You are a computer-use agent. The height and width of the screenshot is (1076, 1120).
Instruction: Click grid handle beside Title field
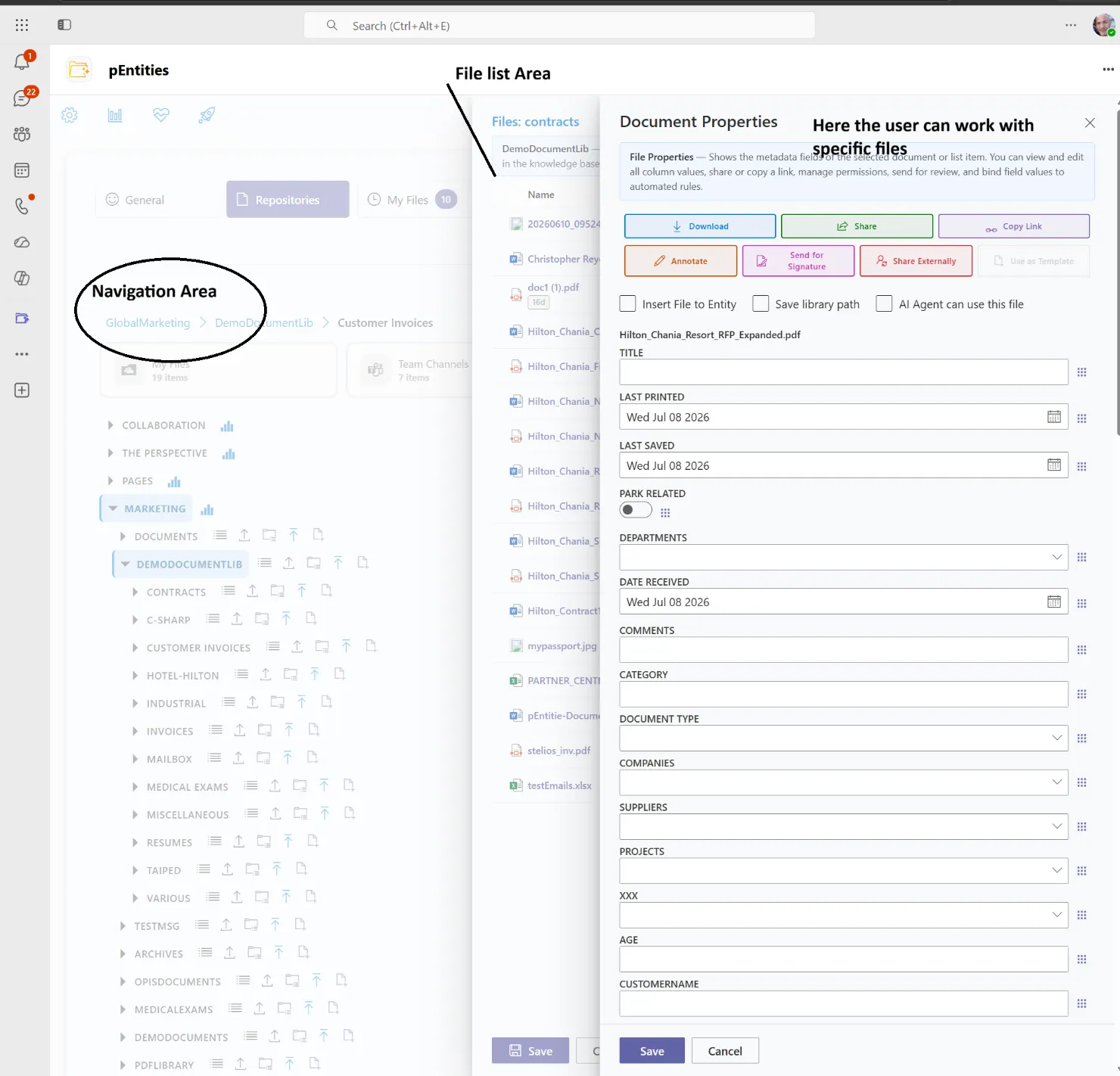[x=1082, y=372]
